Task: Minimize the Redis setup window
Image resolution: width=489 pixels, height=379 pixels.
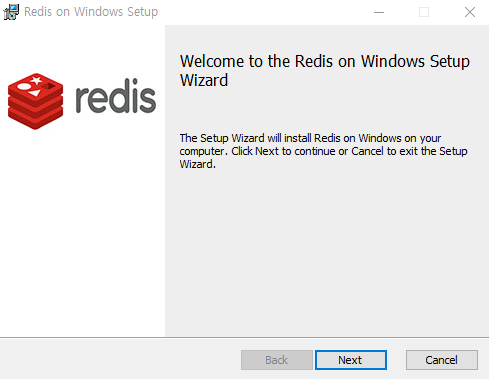Action: click(379, 12)
